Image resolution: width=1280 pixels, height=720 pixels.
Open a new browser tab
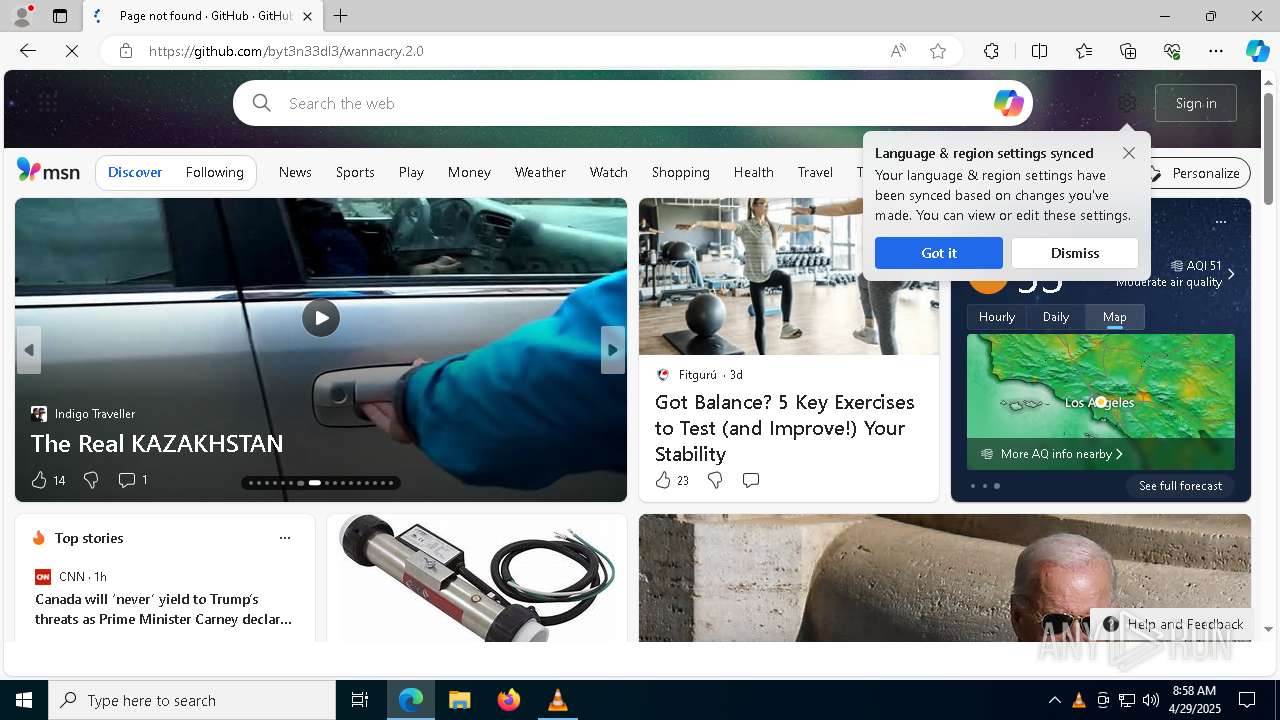341,16
